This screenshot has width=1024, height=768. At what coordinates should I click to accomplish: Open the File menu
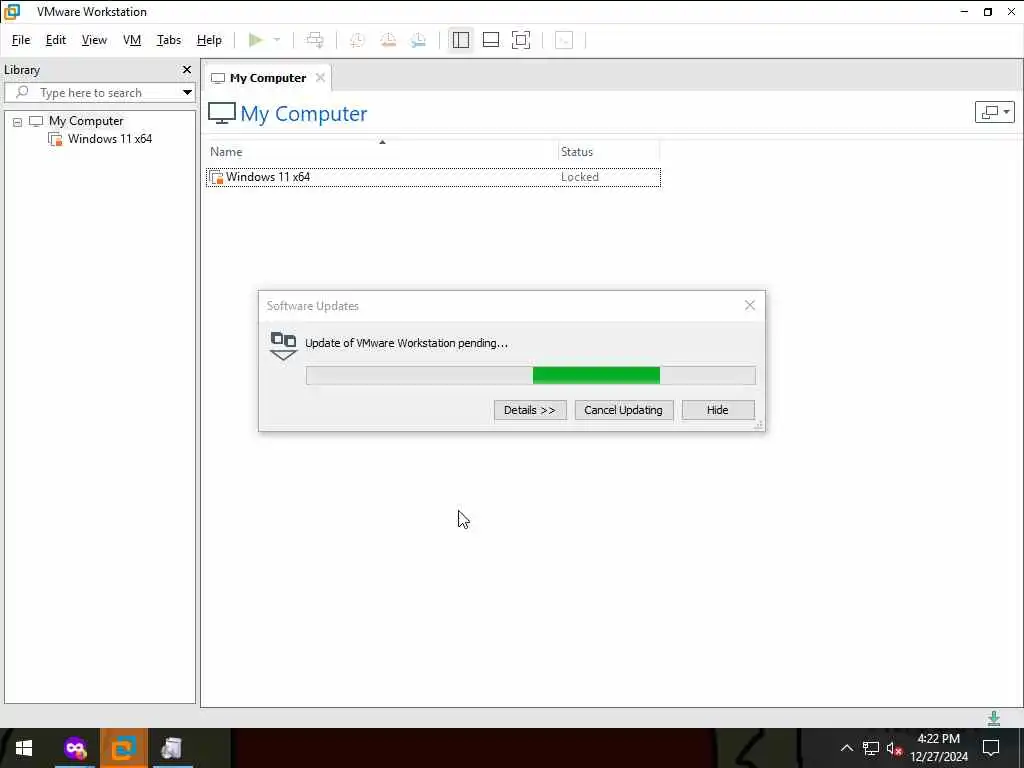point(21,40)
